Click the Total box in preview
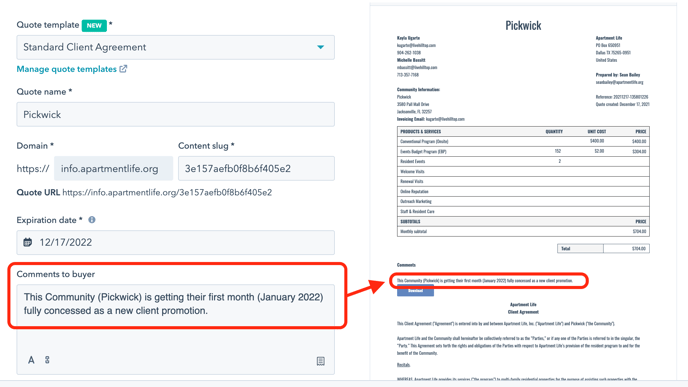 click(x=603, y=249)
